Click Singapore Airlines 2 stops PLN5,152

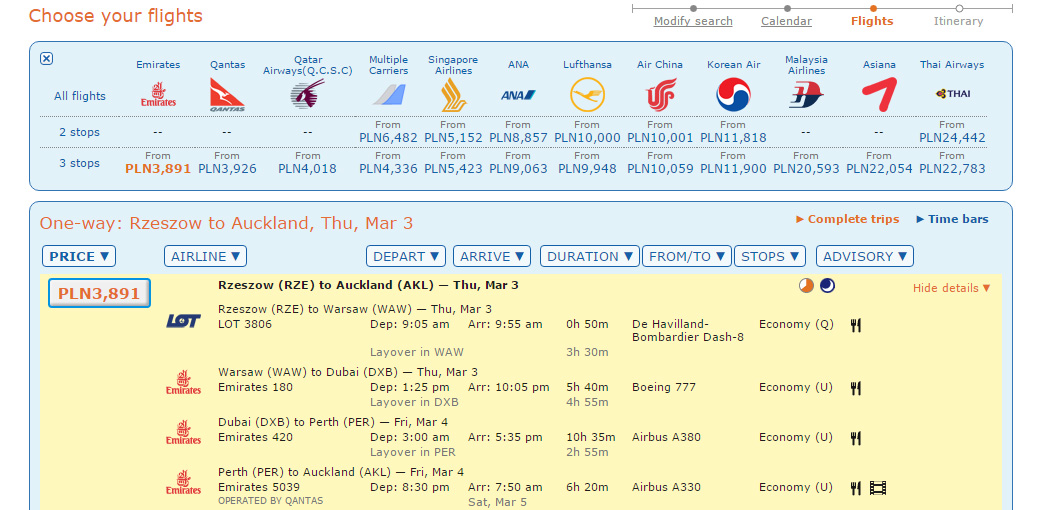click(x=453, y=138)
